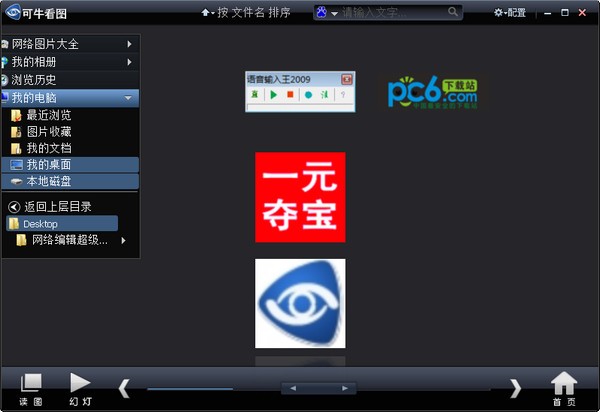The width and height of the screenshot is (600, 412).
Task: Open 浏览历史 browsing history
Action: 70,80
